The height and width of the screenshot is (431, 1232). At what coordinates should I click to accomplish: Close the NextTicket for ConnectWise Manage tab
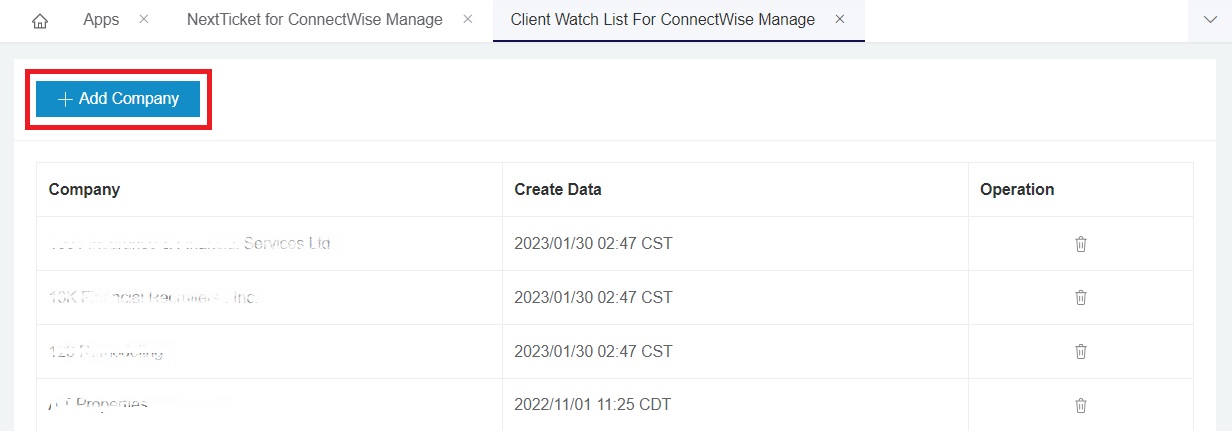[x=468, y=20]
